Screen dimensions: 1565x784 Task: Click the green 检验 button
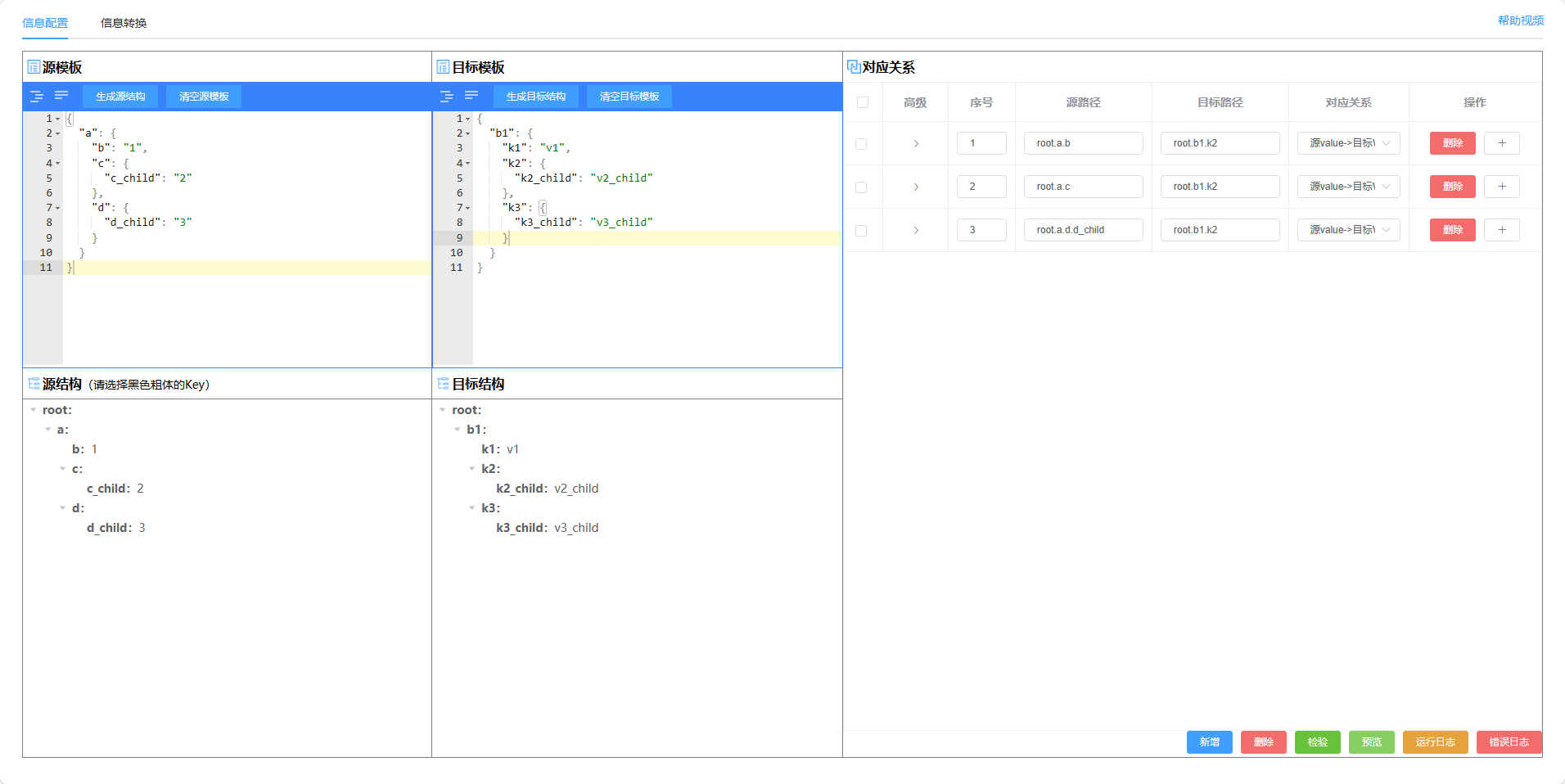pos(1317,742)
